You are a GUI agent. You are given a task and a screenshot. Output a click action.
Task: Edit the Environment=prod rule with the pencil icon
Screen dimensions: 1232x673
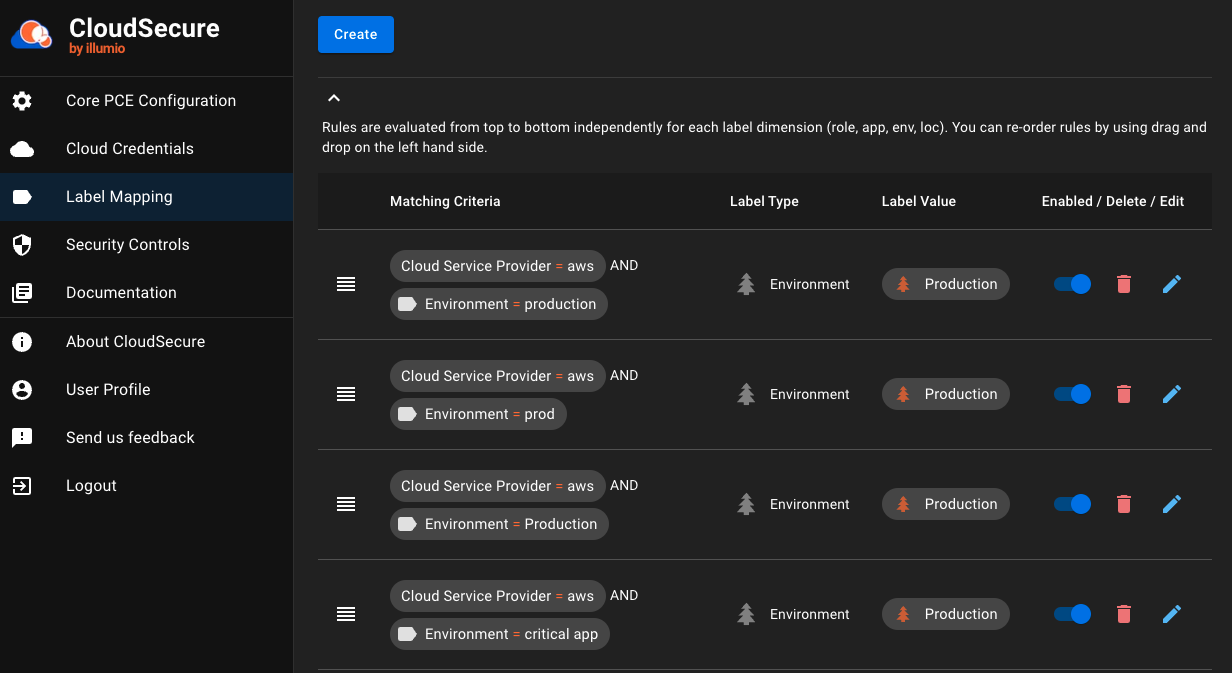pyautogui.click(x=1171, y=394)
